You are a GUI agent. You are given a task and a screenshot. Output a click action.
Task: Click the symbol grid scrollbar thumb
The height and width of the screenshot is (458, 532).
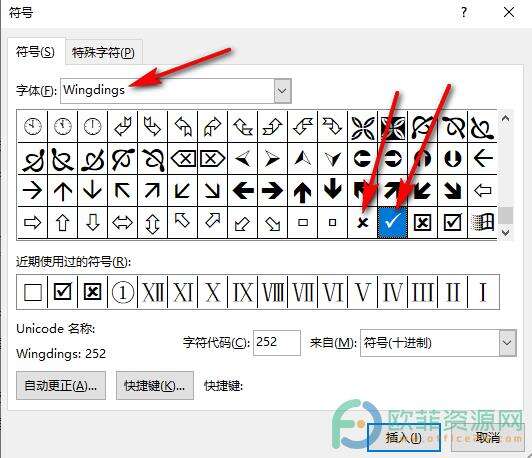[x=506, y=215]
